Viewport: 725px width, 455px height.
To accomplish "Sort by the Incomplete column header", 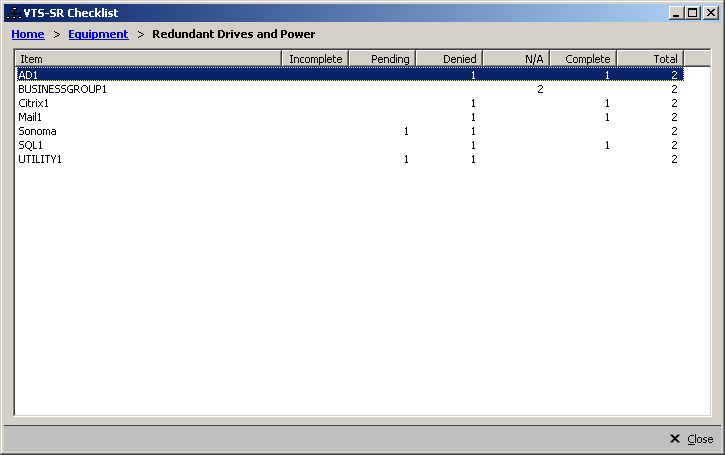I will point(315,59).
